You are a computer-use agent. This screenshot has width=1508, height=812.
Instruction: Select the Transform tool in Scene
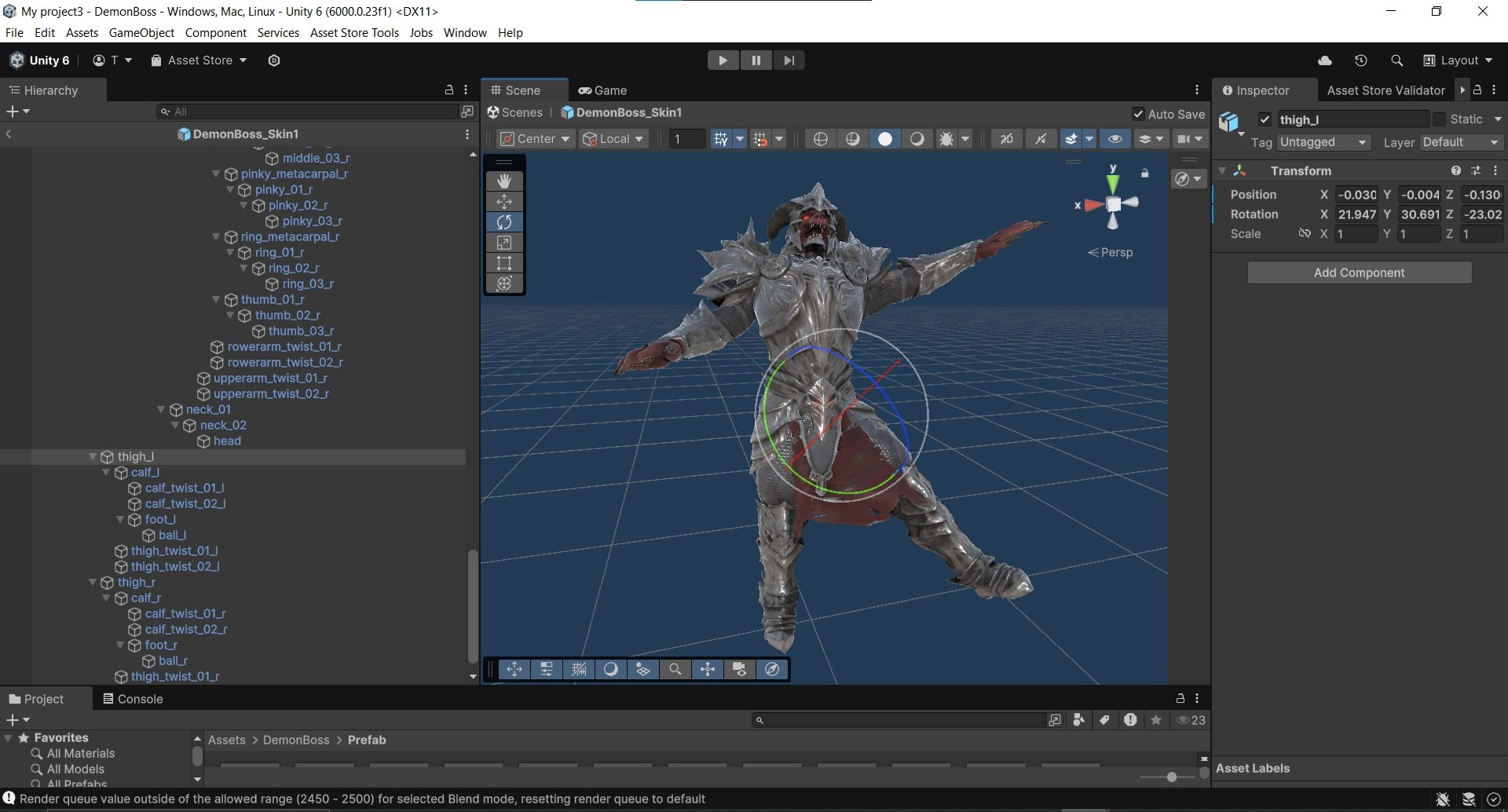pos(504,283)
